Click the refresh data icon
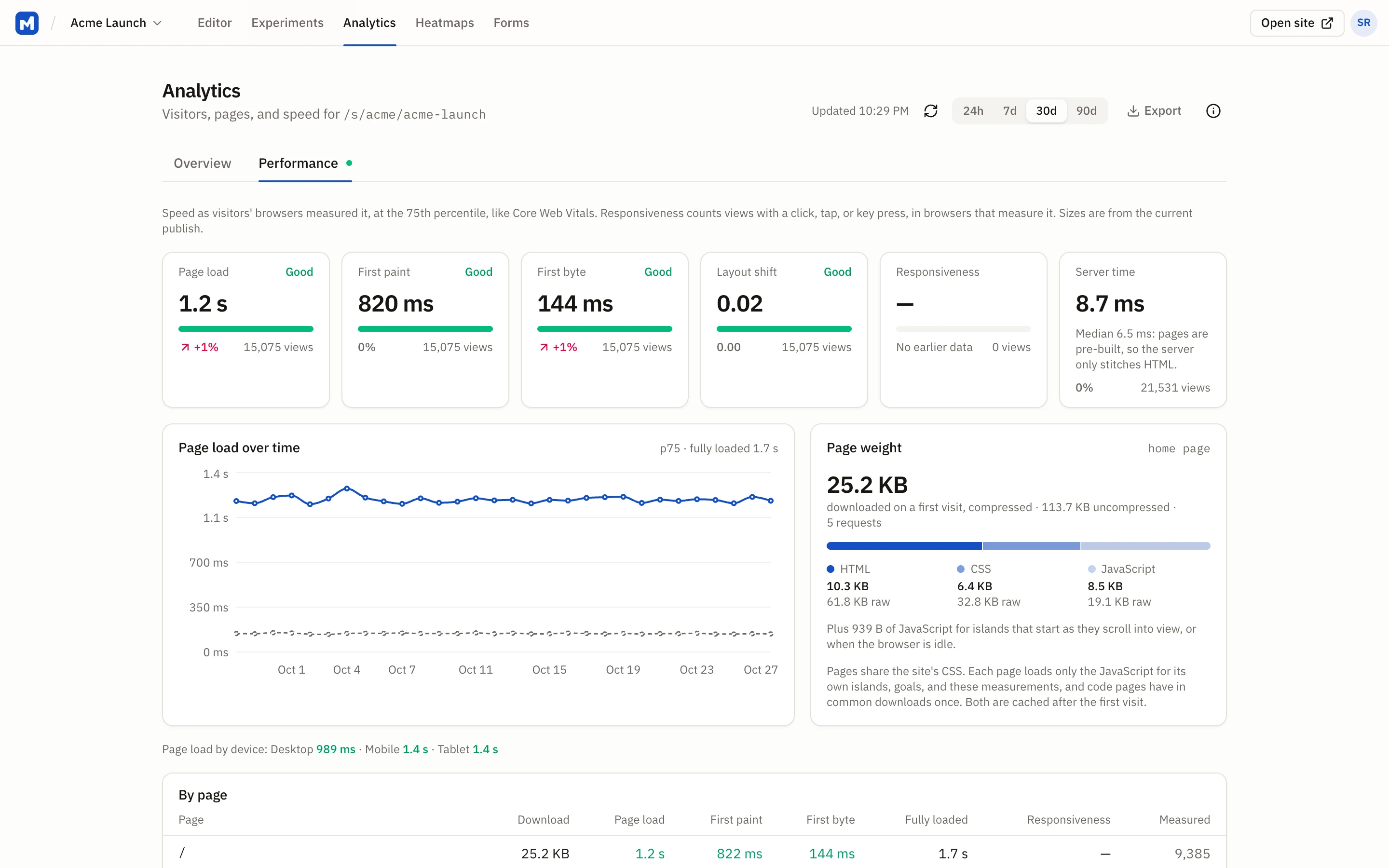This screenshot has height=868, width=1389. [x=930, y=111]
